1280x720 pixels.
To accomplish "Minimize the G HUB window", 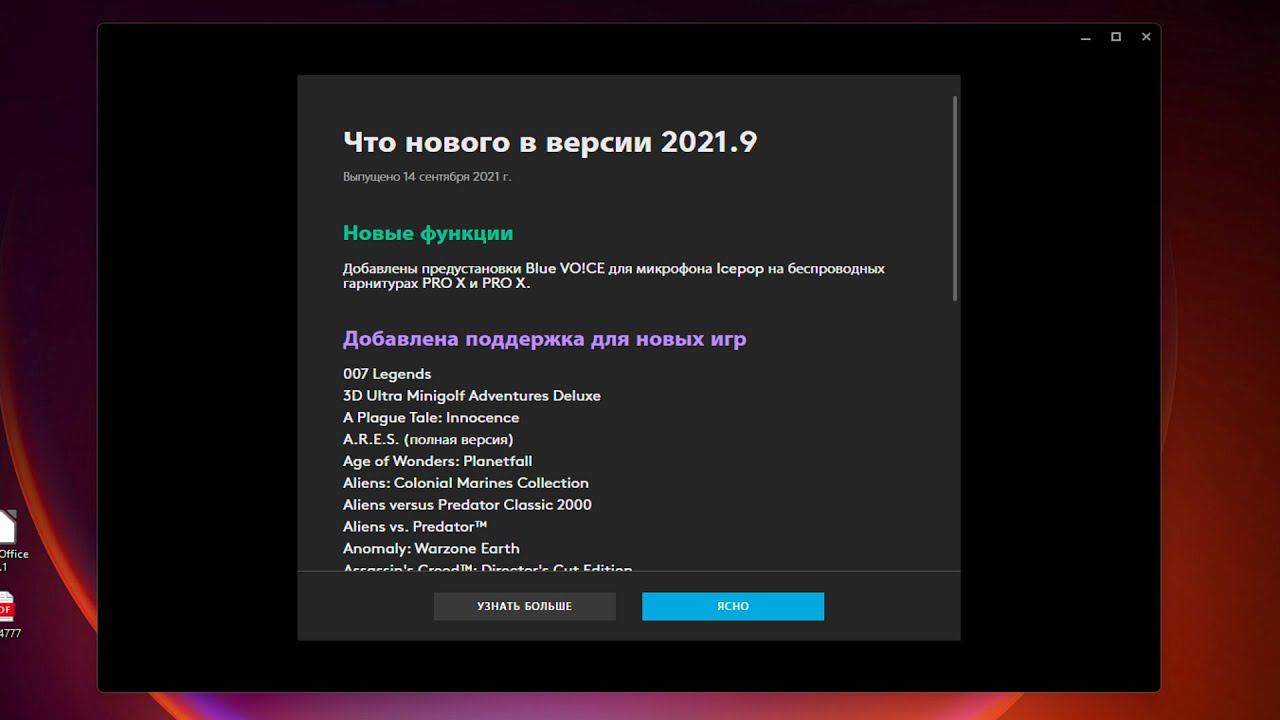I will click(1086, 37).
